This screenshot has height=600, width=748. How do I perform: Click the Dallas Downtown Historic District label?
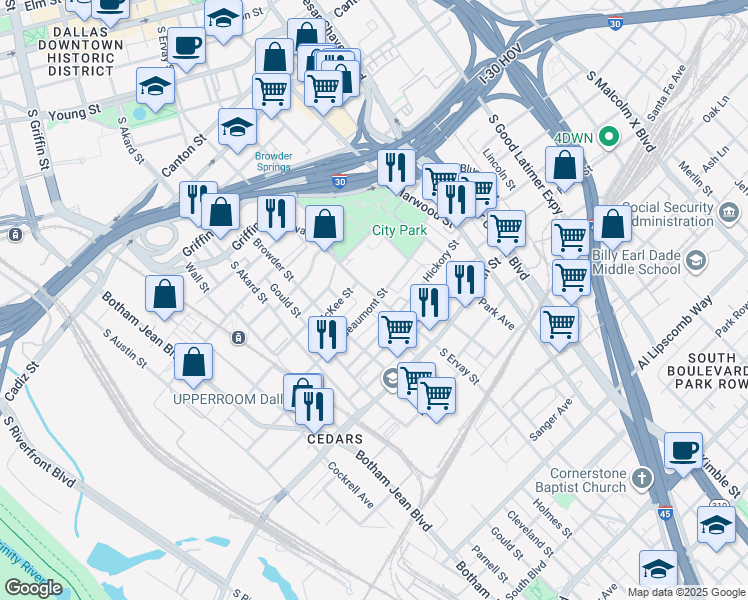pos(81,52)
